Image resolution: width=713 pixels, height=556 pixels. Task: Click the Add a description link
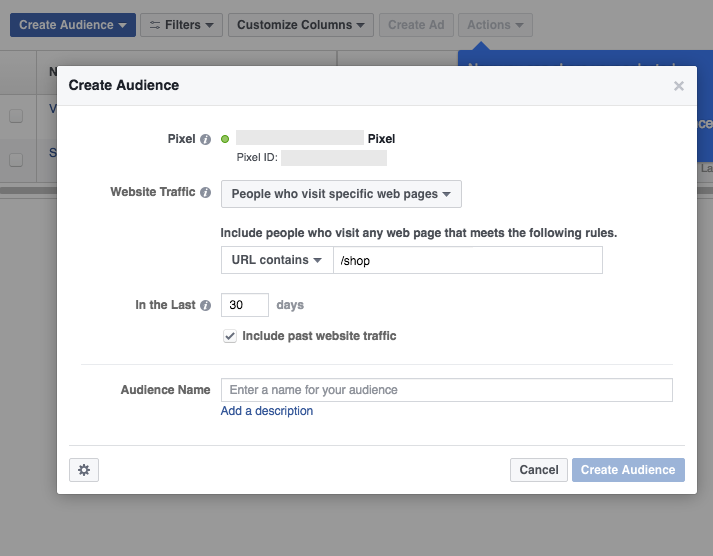pos(267,411)
